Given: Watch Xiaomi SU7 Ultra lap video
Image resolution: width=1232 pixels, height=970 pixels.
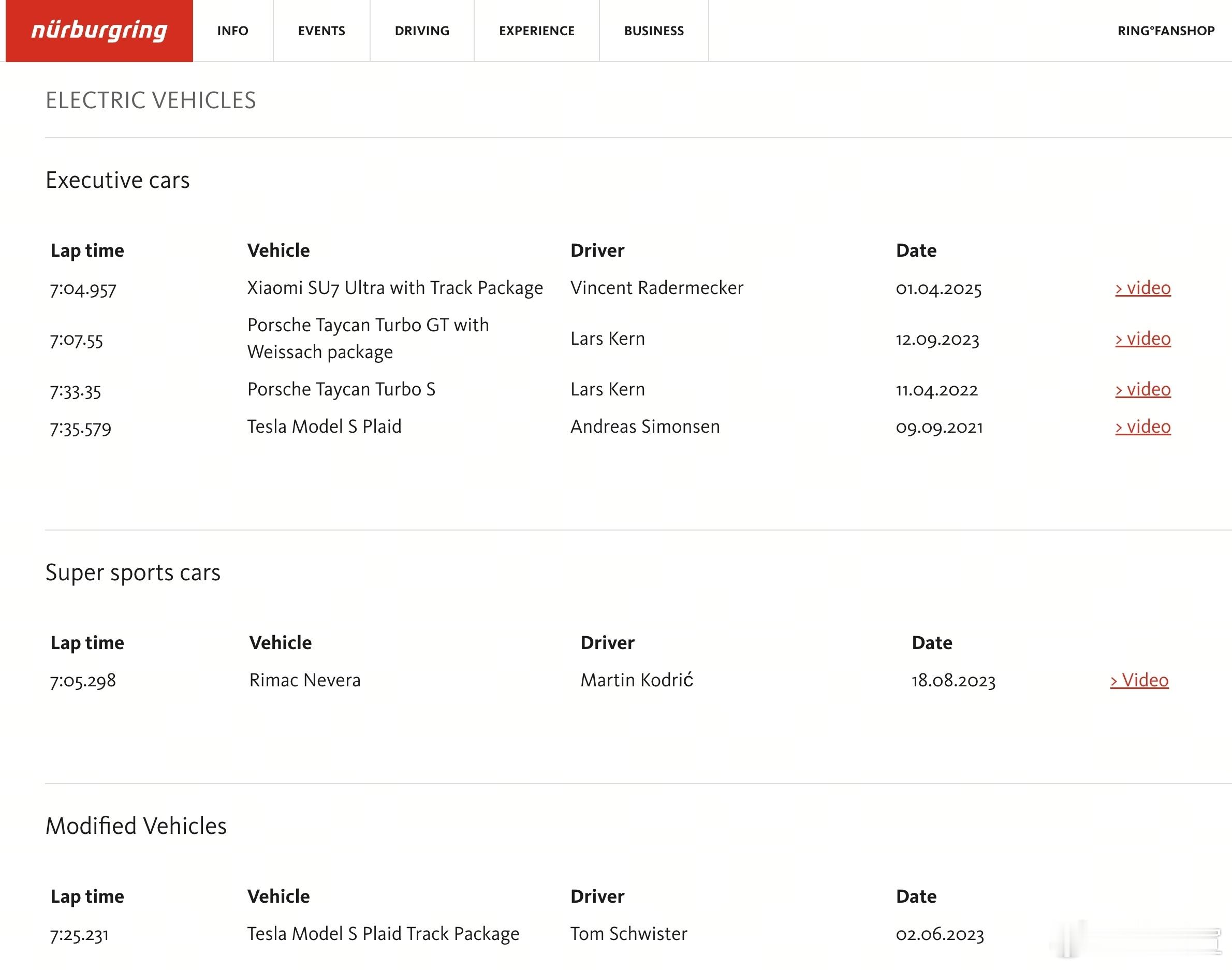Looking at the screenshot, I should pyautogui.click(x=1143, y=288).
